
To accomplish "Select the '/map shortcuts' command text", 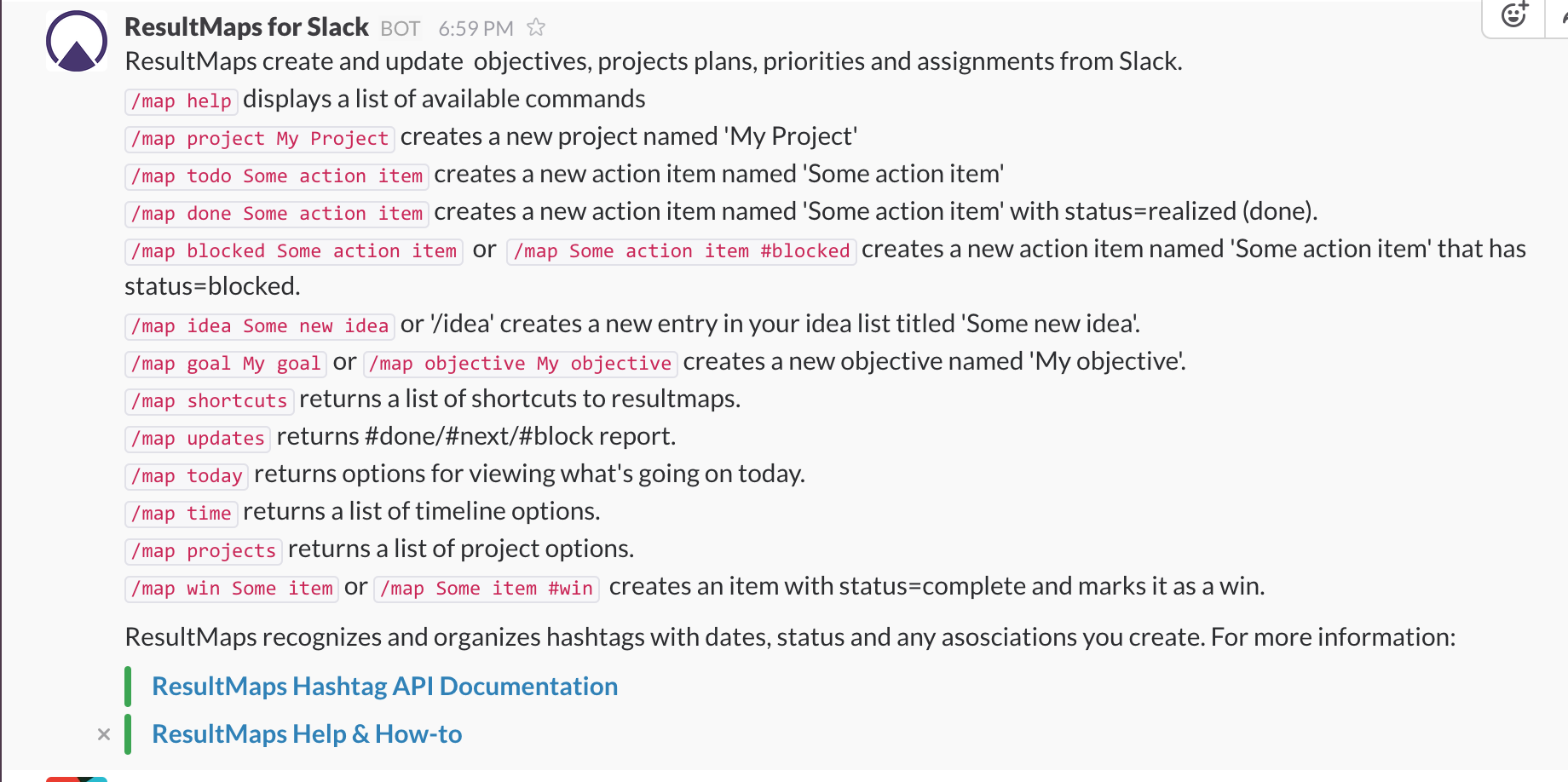I will (209, 401).
